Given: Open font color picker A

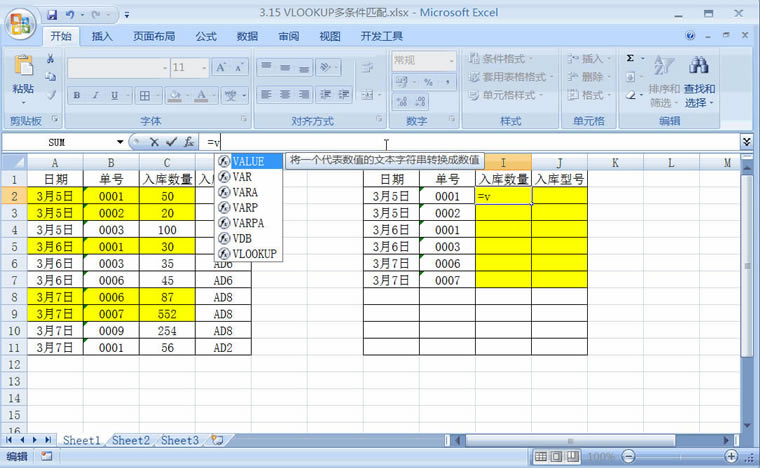Looking at the screenshot, I should pyautogui.click(x=201, y=95).
